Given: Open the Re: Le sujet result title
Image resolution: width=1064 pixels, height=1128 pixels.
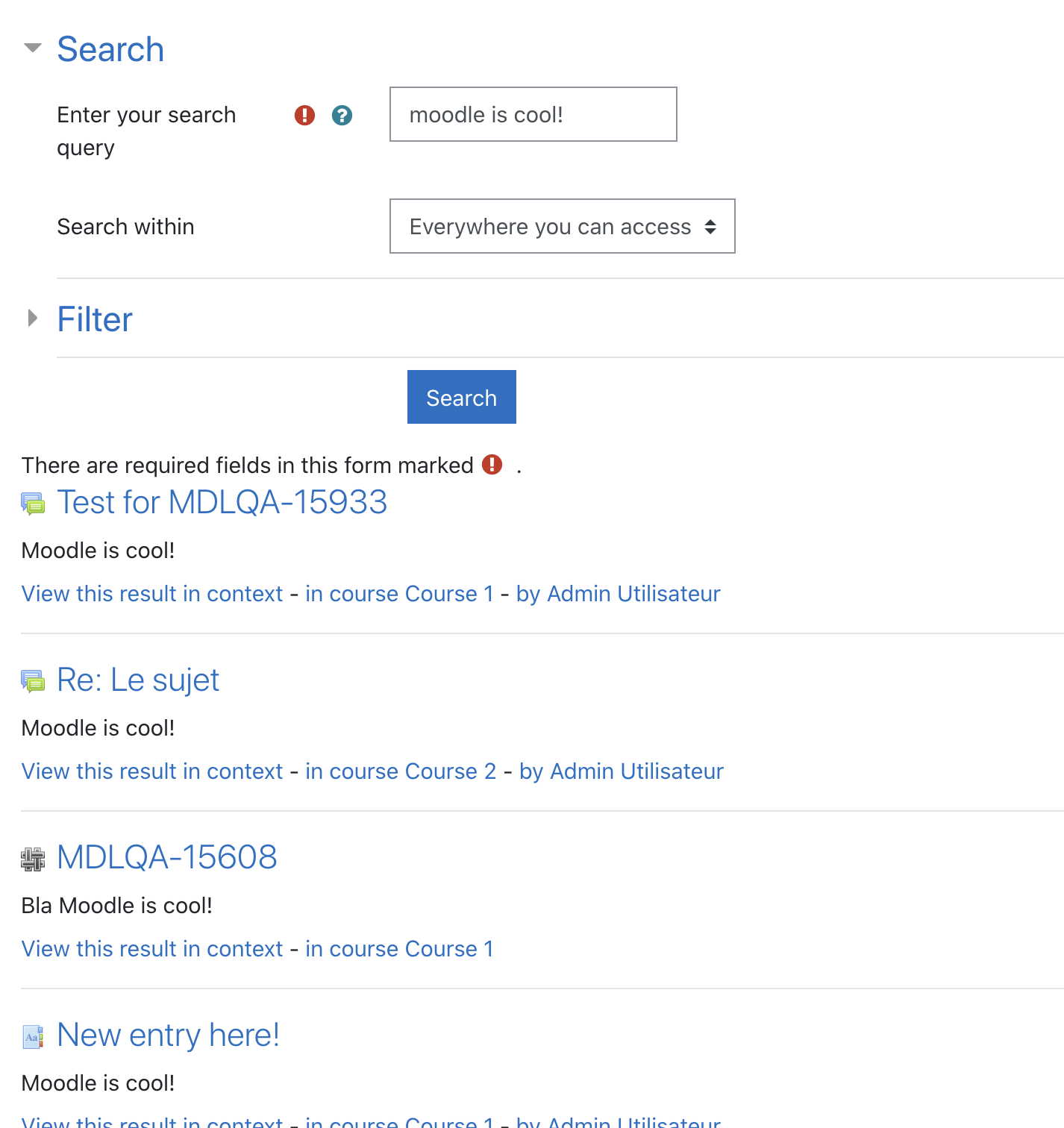Looking at the screenshot, I should 138,680.
